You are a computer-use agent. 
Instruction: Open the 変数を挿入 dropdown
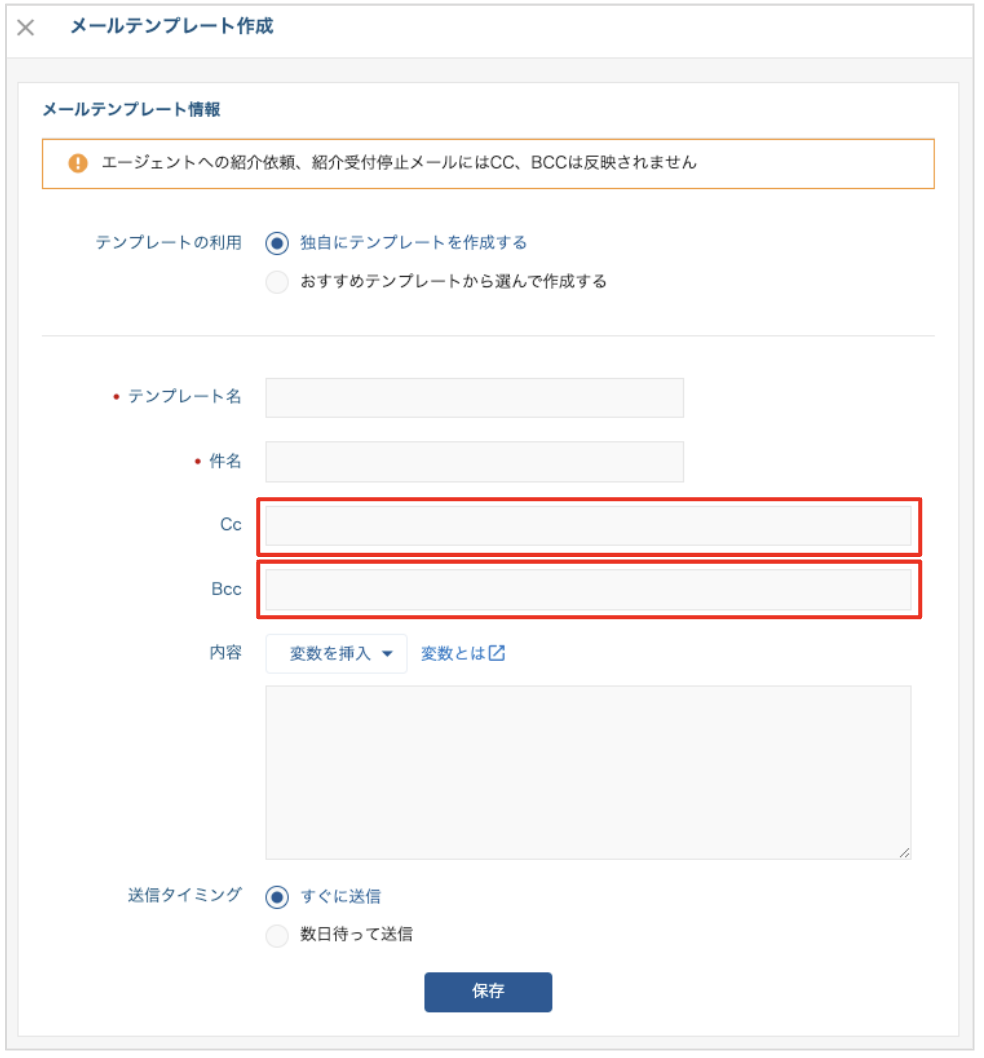(x=336, y=653)
